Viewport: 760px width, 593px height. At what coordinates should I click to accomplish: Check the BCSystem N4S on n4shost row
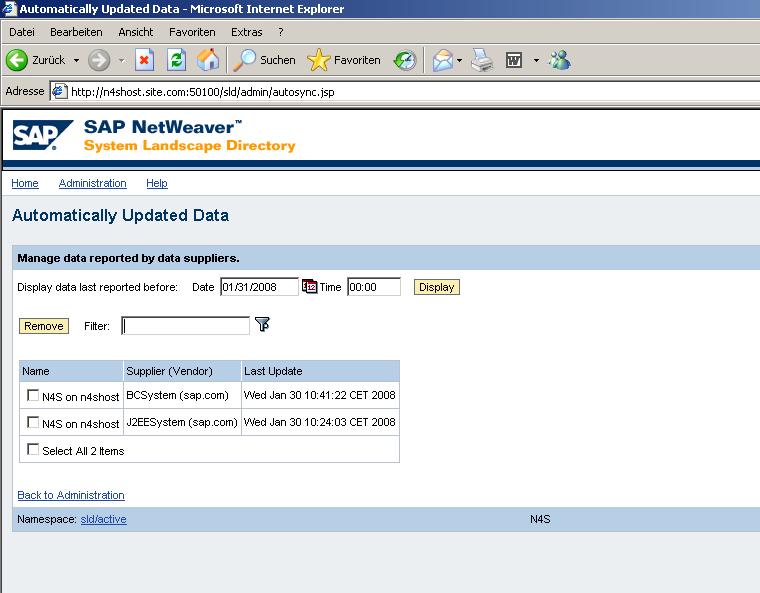(x=33, y=396)
